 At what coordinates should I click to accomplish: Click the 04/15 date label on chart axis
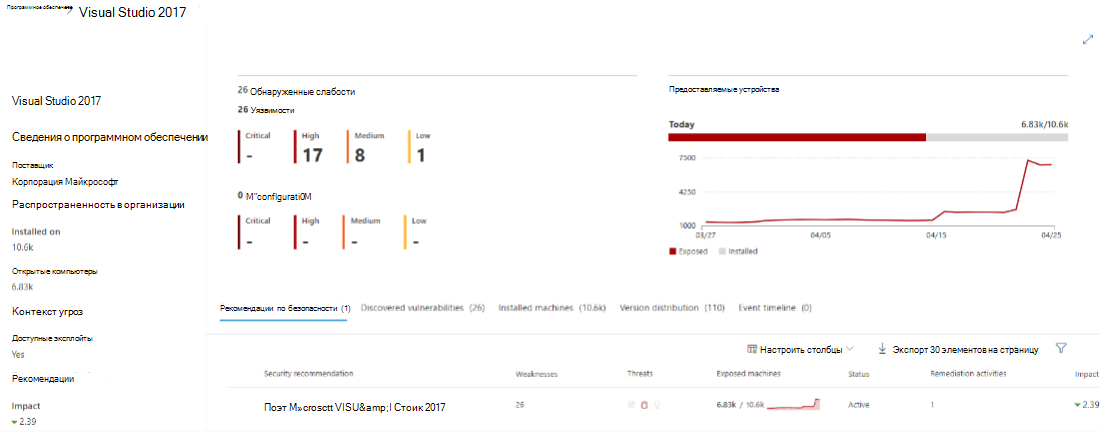click(935, 237)
